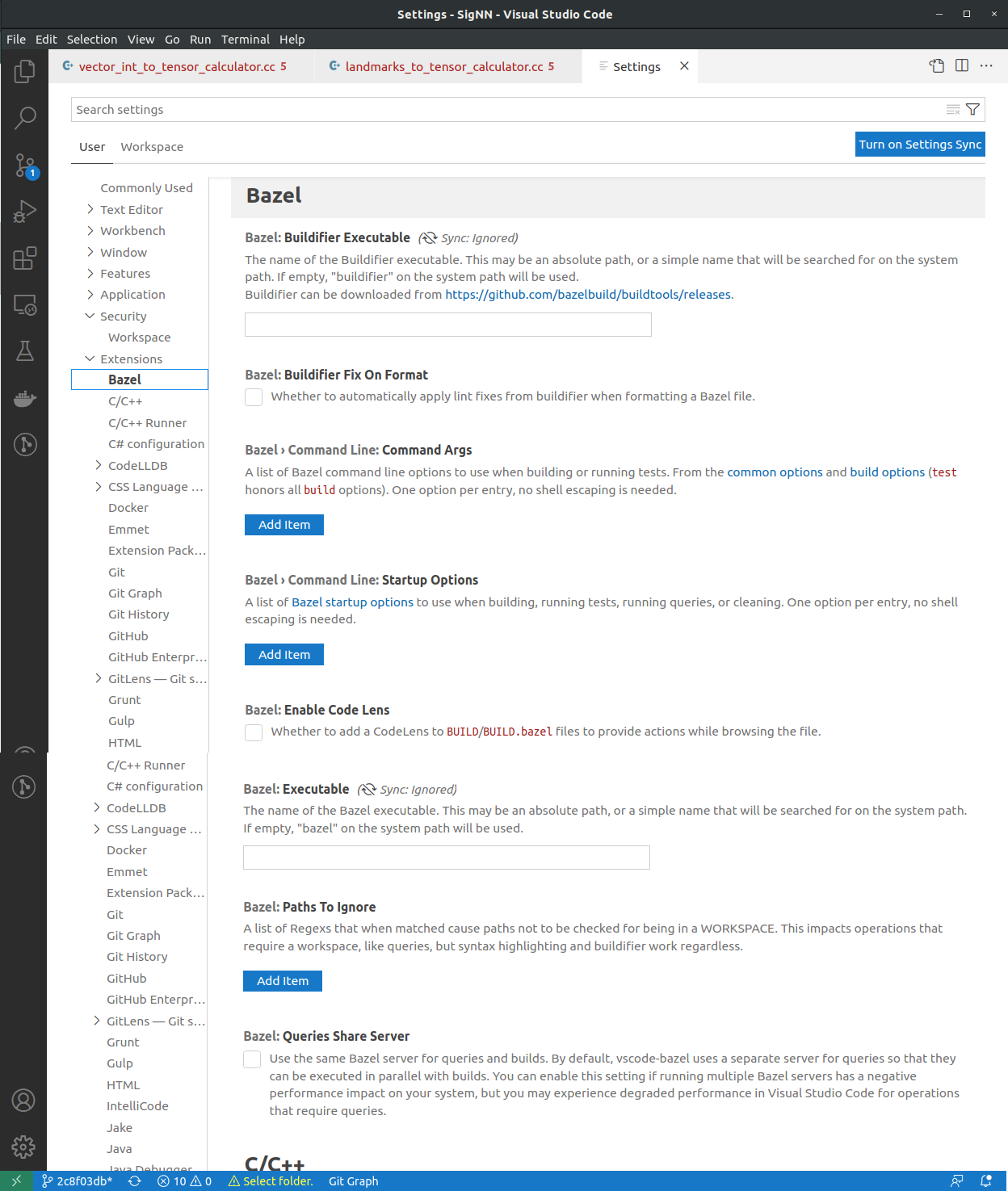Open the Extensions view in activity bar
The width and height of the screenshot is (1008, 1191).
click(x=25, y=258)
